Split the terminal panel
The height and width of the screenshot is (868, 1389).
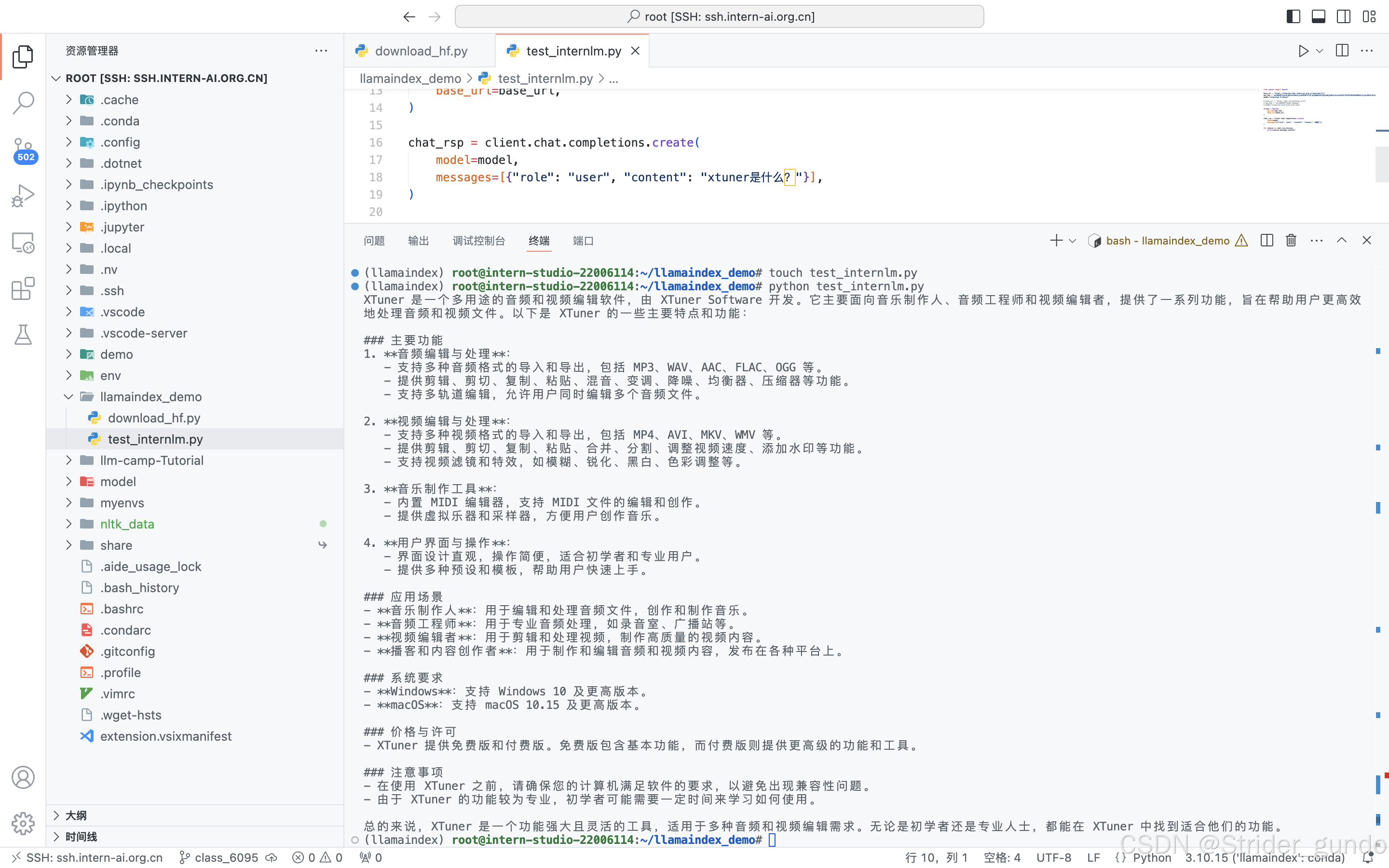tap(1267, 241)
